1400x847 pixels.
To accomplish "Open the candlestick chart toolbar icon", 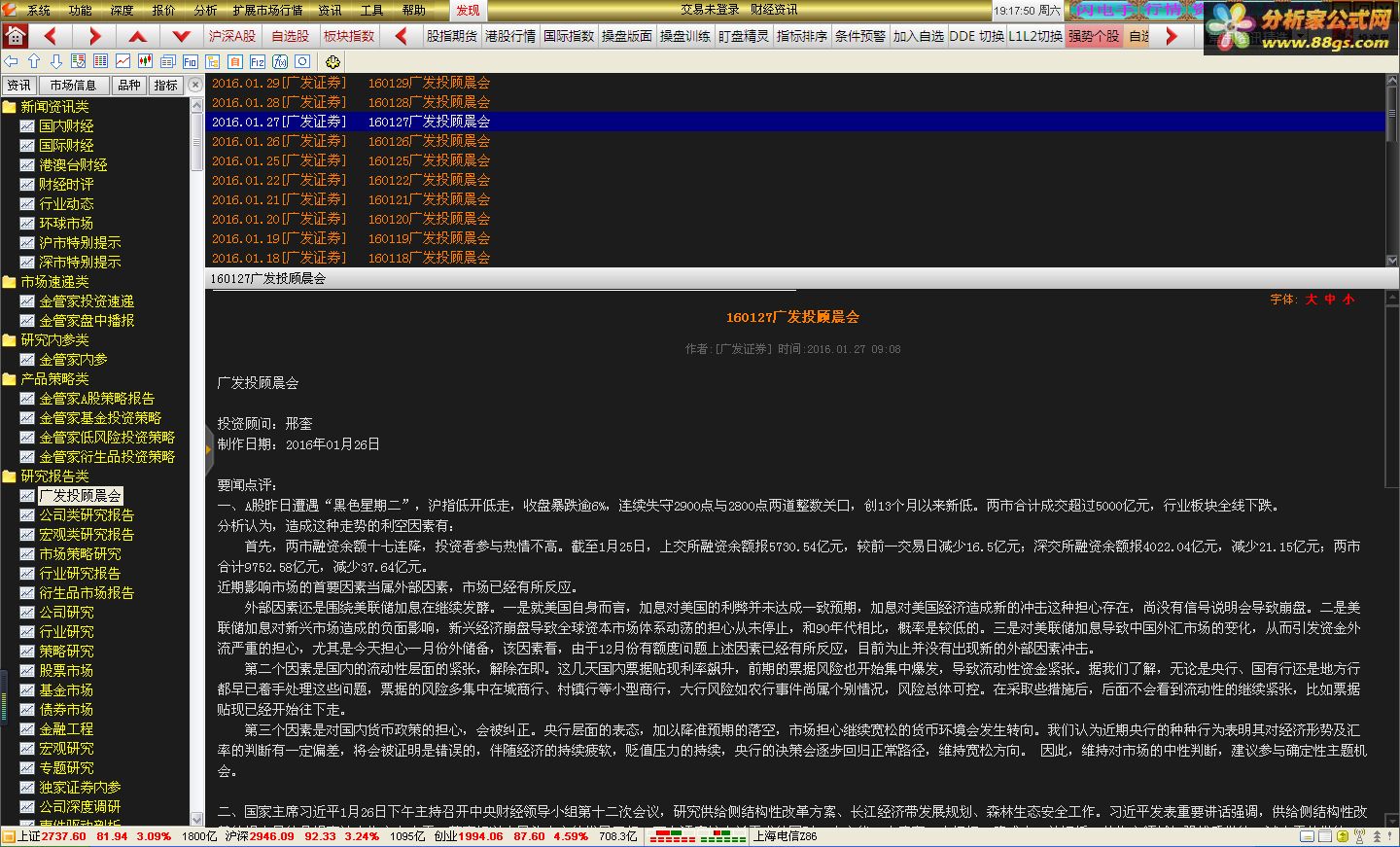I will [145, 61].
